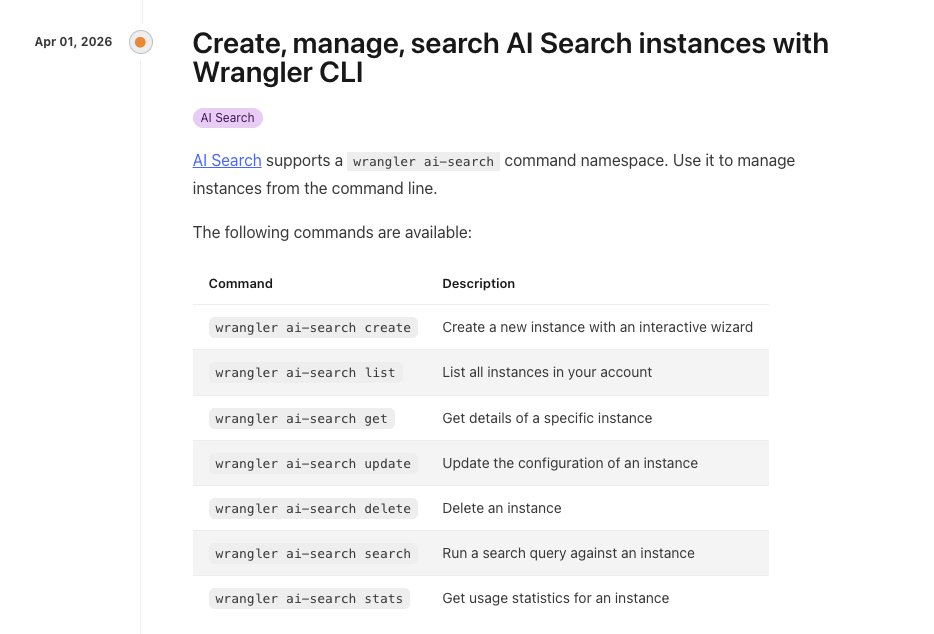This screenshot has height=634, width=934.
Task: Select 'wrangler ai-search search' code cell
Action: (313, 554)
